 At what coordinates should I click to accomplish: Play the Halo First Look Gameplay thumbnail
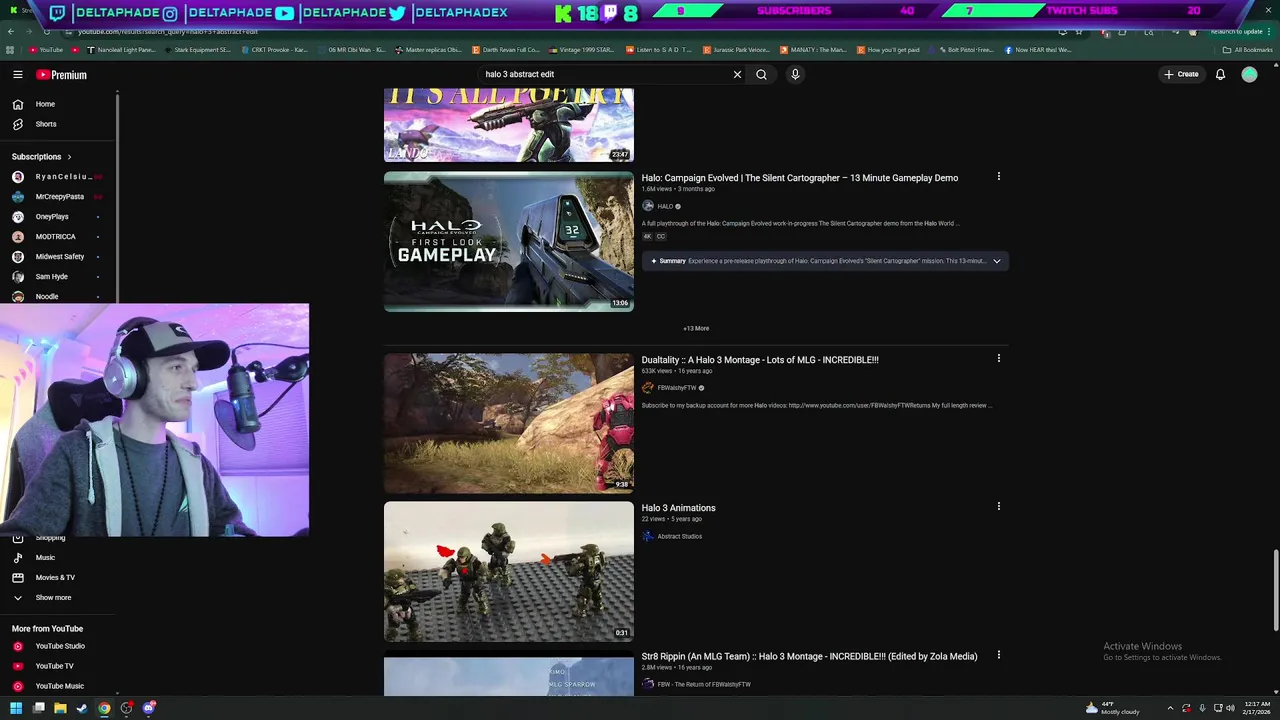[x=508, y=242]
